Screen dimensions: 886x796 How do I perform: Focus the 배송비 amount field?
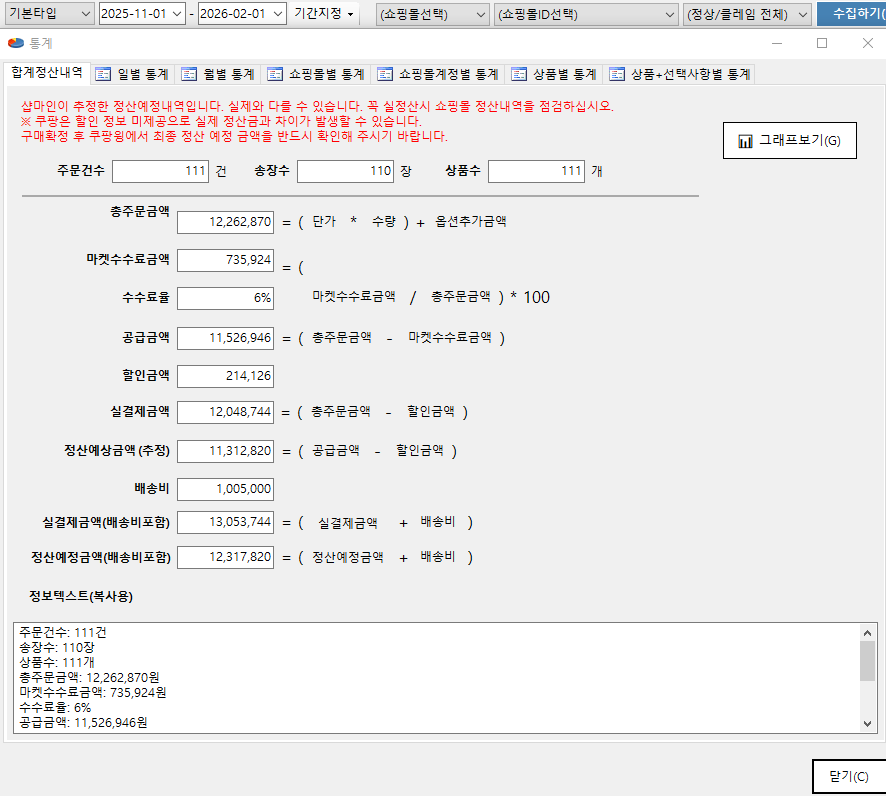225,489
